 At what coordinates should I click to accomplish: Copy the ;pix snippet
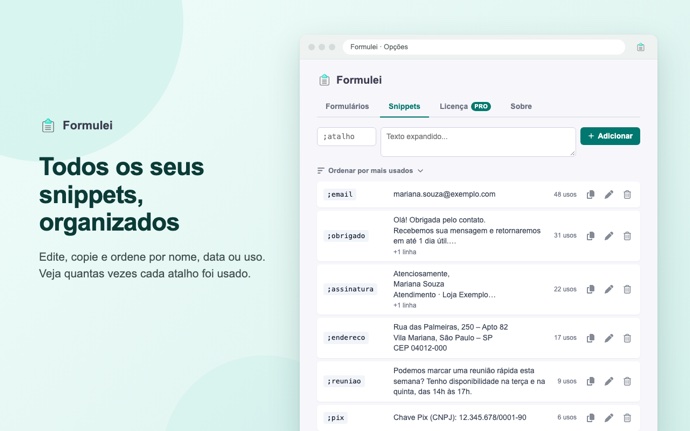click(x=591, y=417)
